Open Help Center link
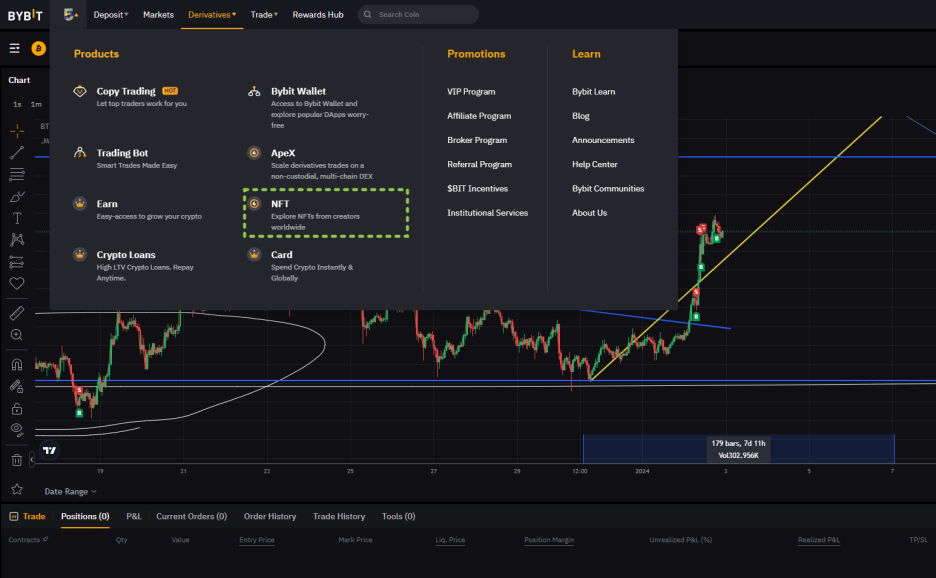Viewport: 936px width, 578px height. [595, 164]
